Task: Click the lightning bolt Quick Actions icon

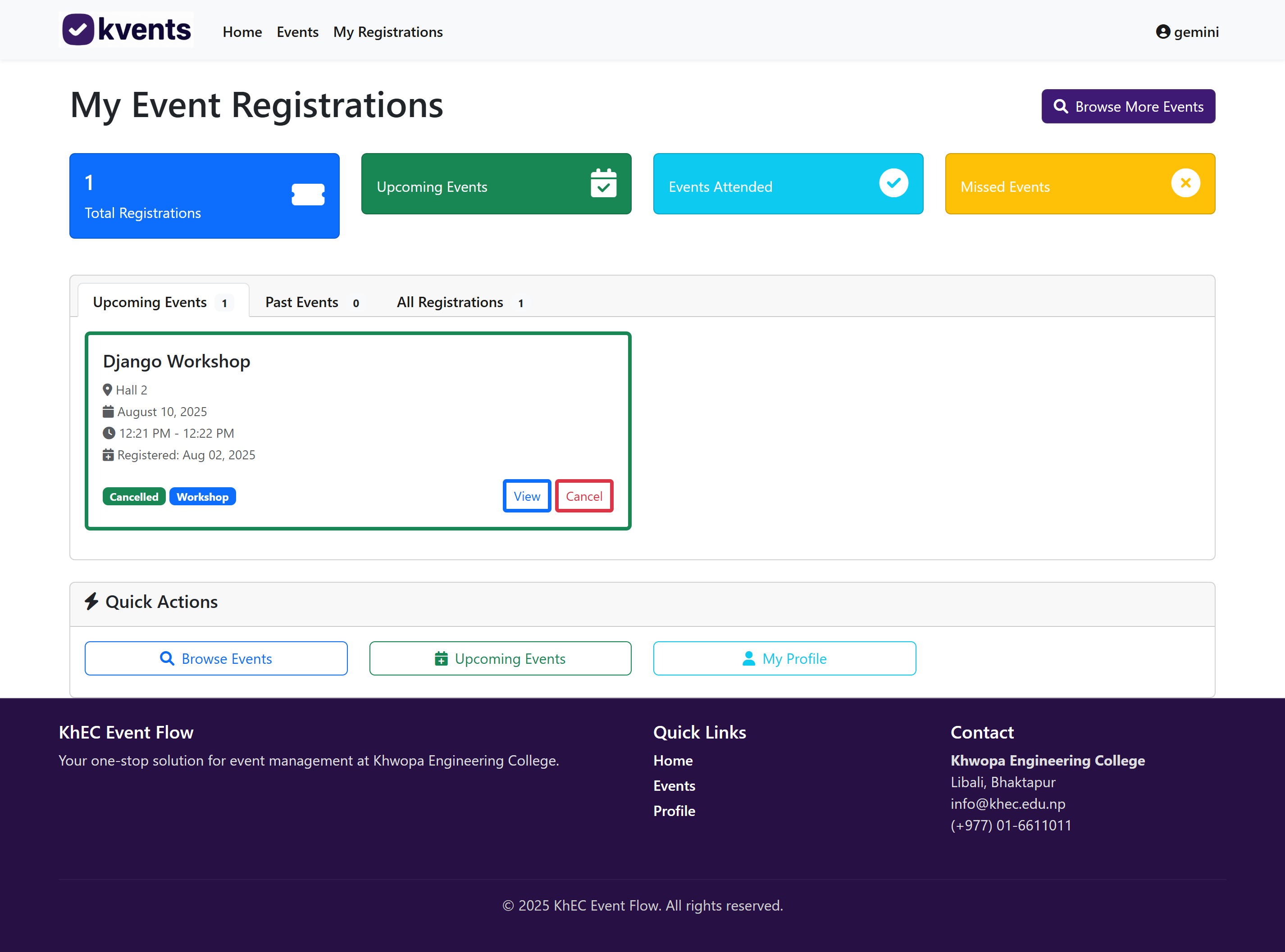Action: [x=91, y=601]
